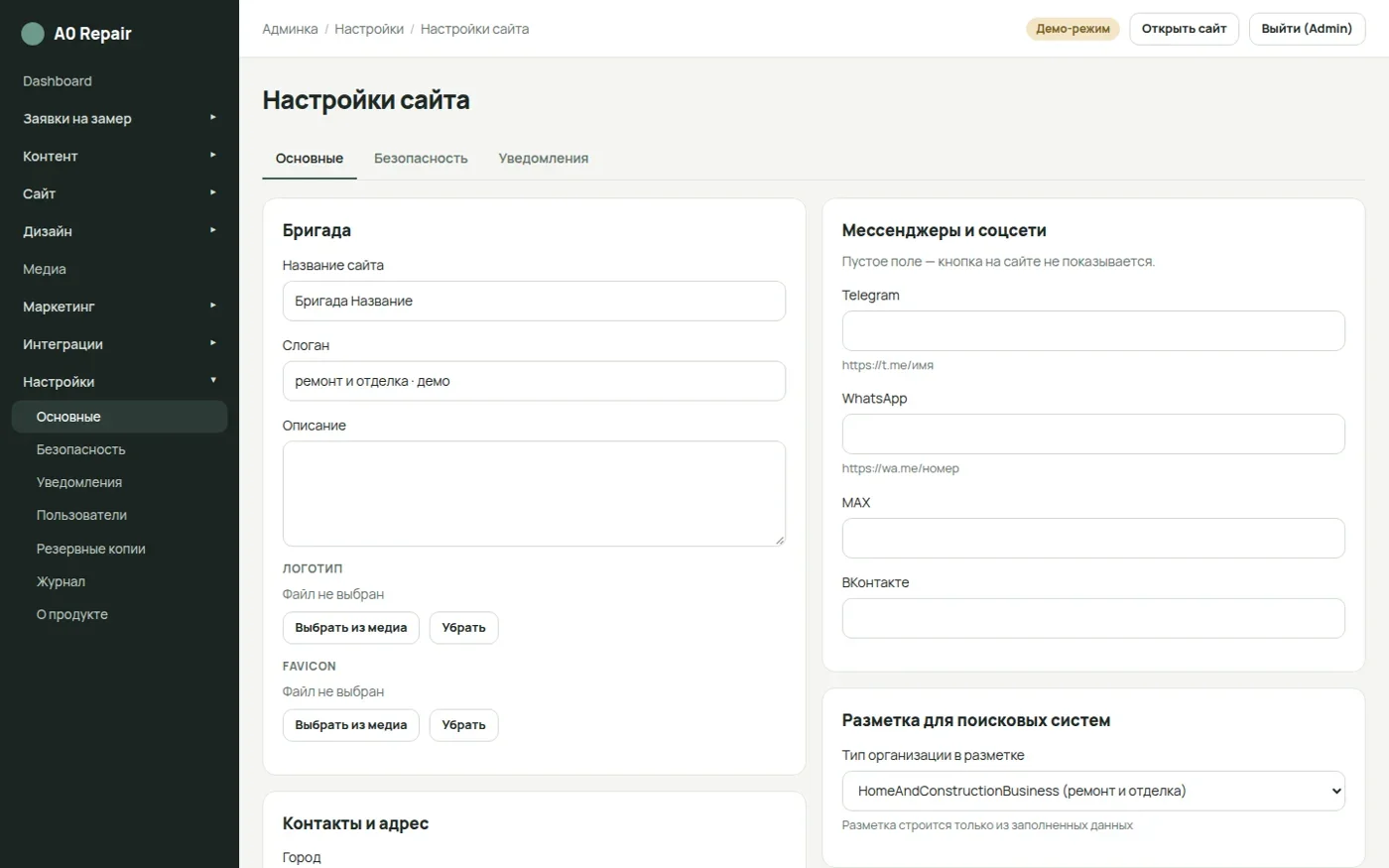The image size is (1389, 868).
Task: Open Уведомления in the sidebar submenu
Action: tap(119, 482)
